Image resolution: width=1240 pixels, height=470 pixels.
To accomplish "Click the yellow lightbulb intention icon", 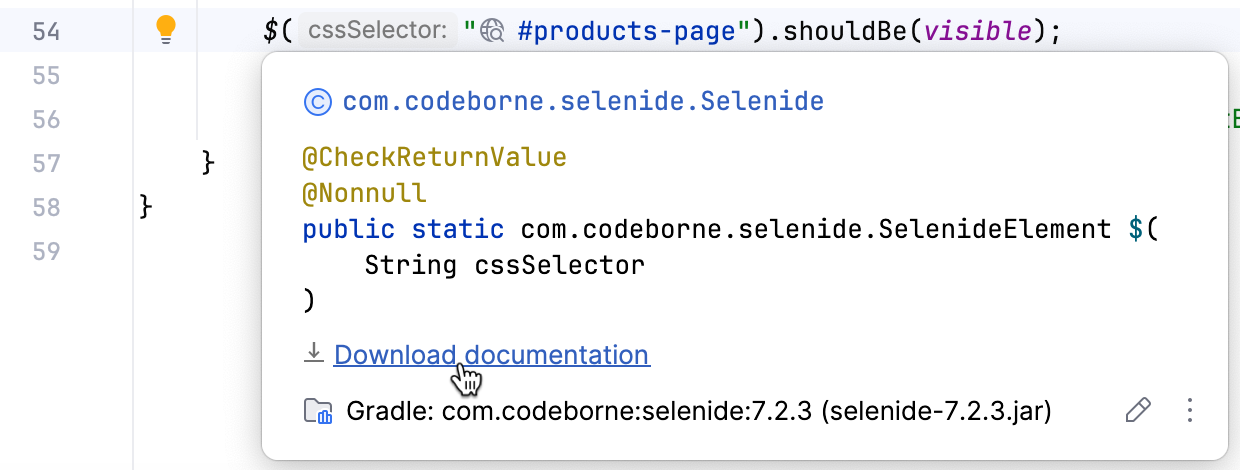I will [166, 31].
